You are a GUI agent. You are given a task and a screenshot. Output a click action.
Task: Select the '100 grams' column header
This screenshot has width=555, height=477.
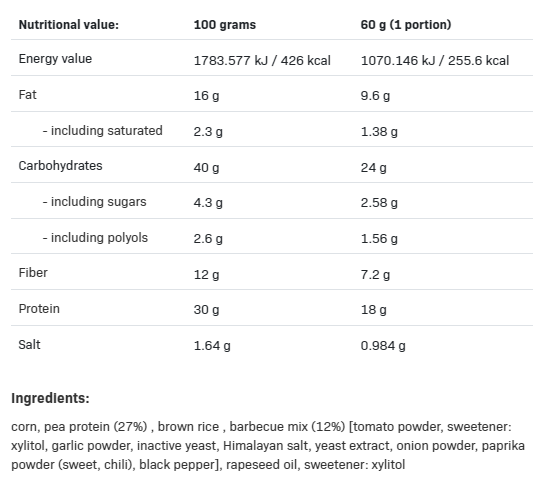coord(225,25)
